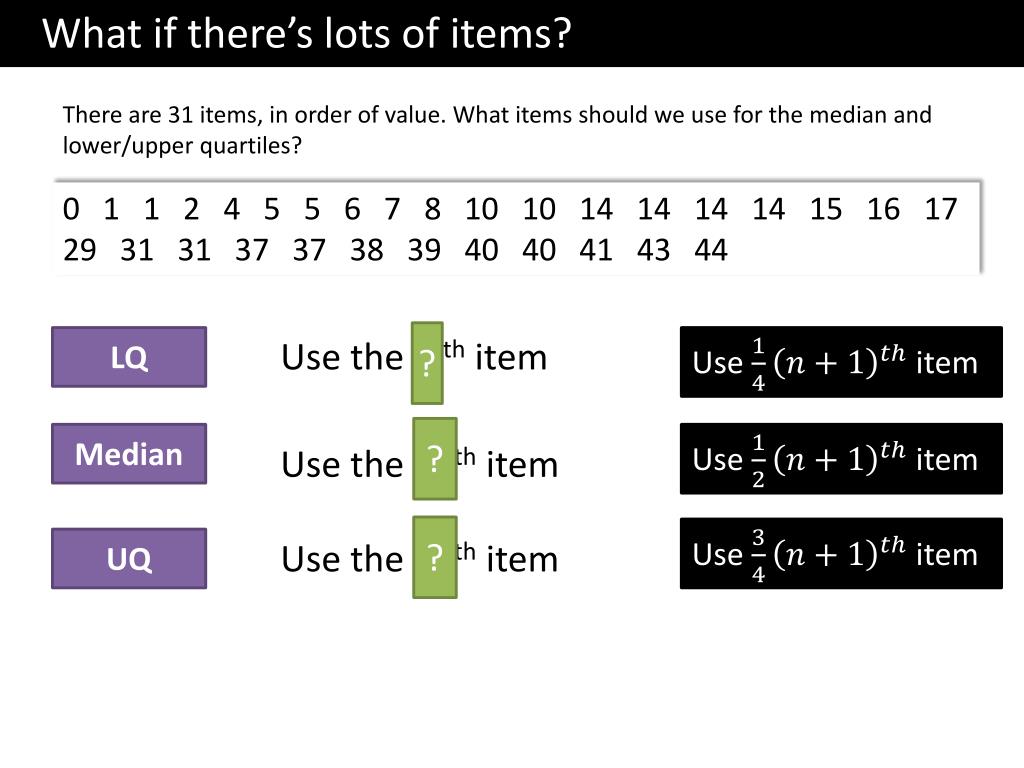
Task: Click the value 8 in the data list
Action: pos(432,210)
